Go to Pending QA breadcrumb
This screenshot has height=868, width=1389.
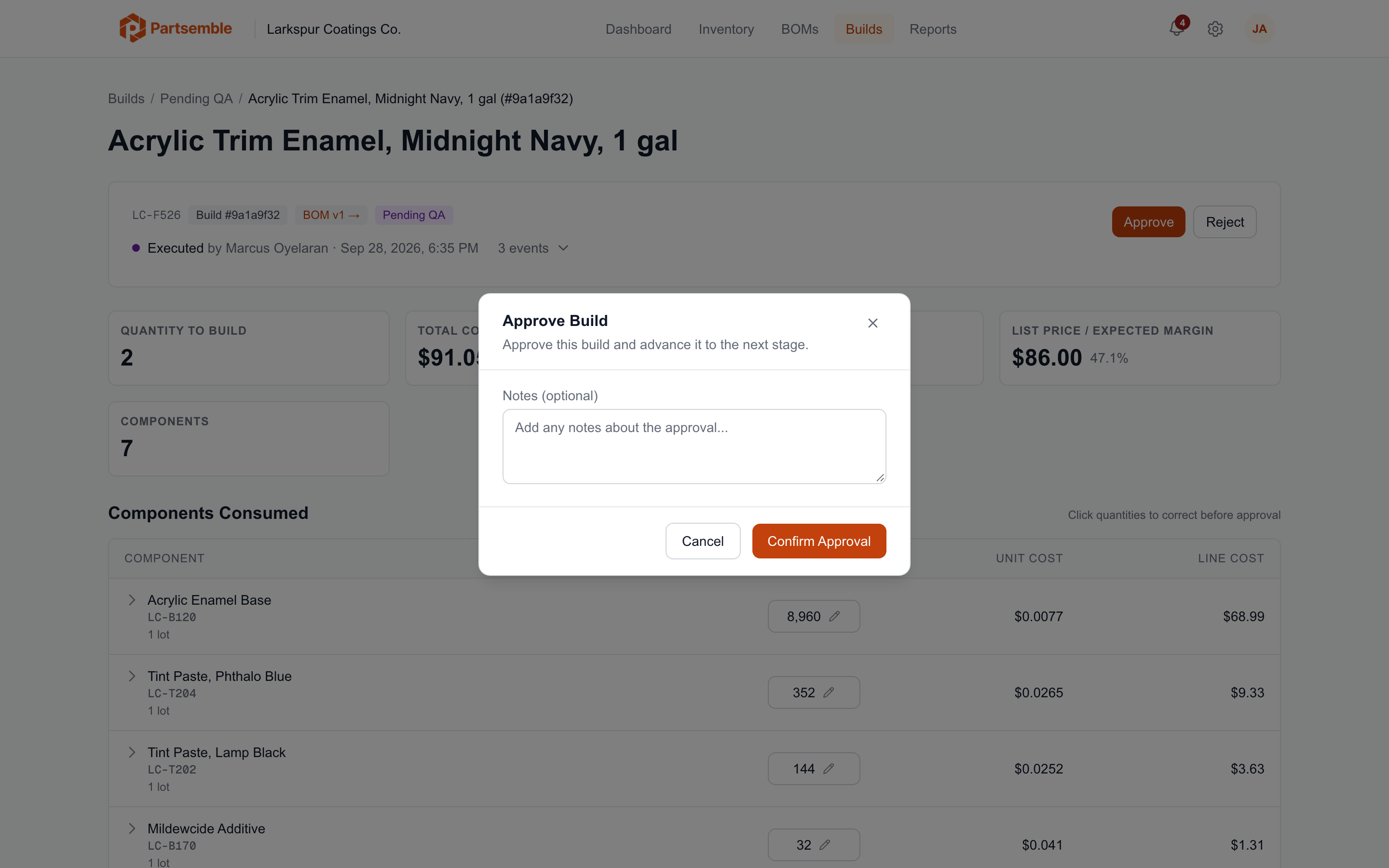tap(196, 99)
